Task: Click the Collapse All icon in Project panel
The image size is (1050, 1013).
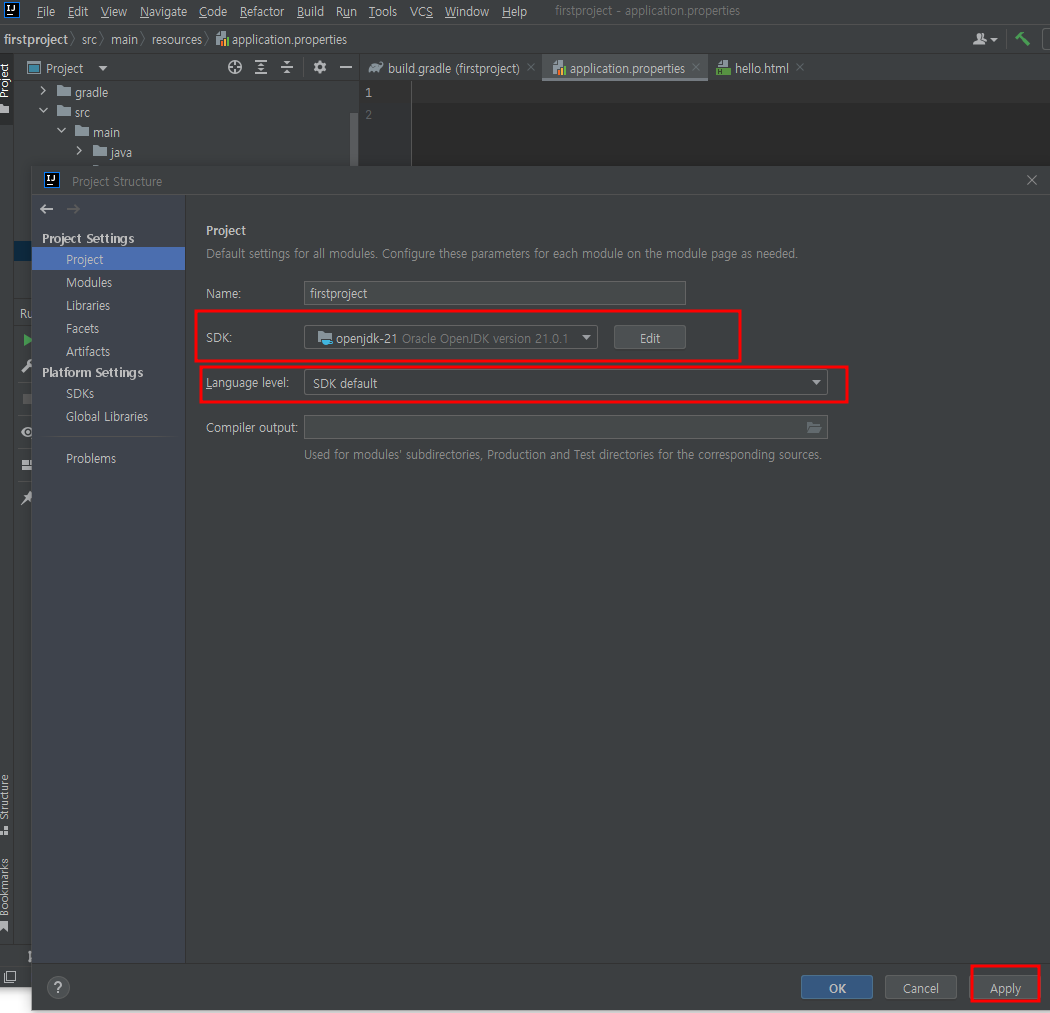Action: 287,67
